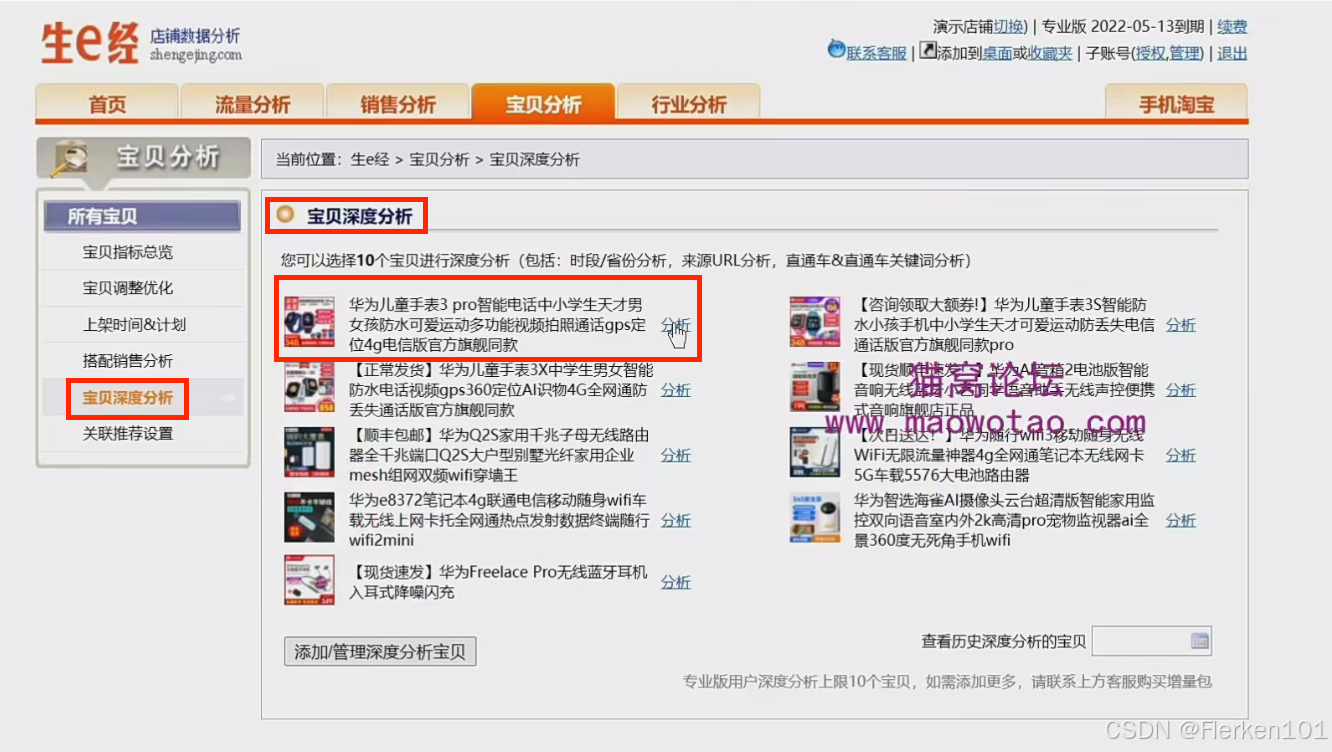This screenshot has height=752, width=1332.
Task: Click the 宝贝分析 sidebar header icon
Action: click(x=72, y=157)
